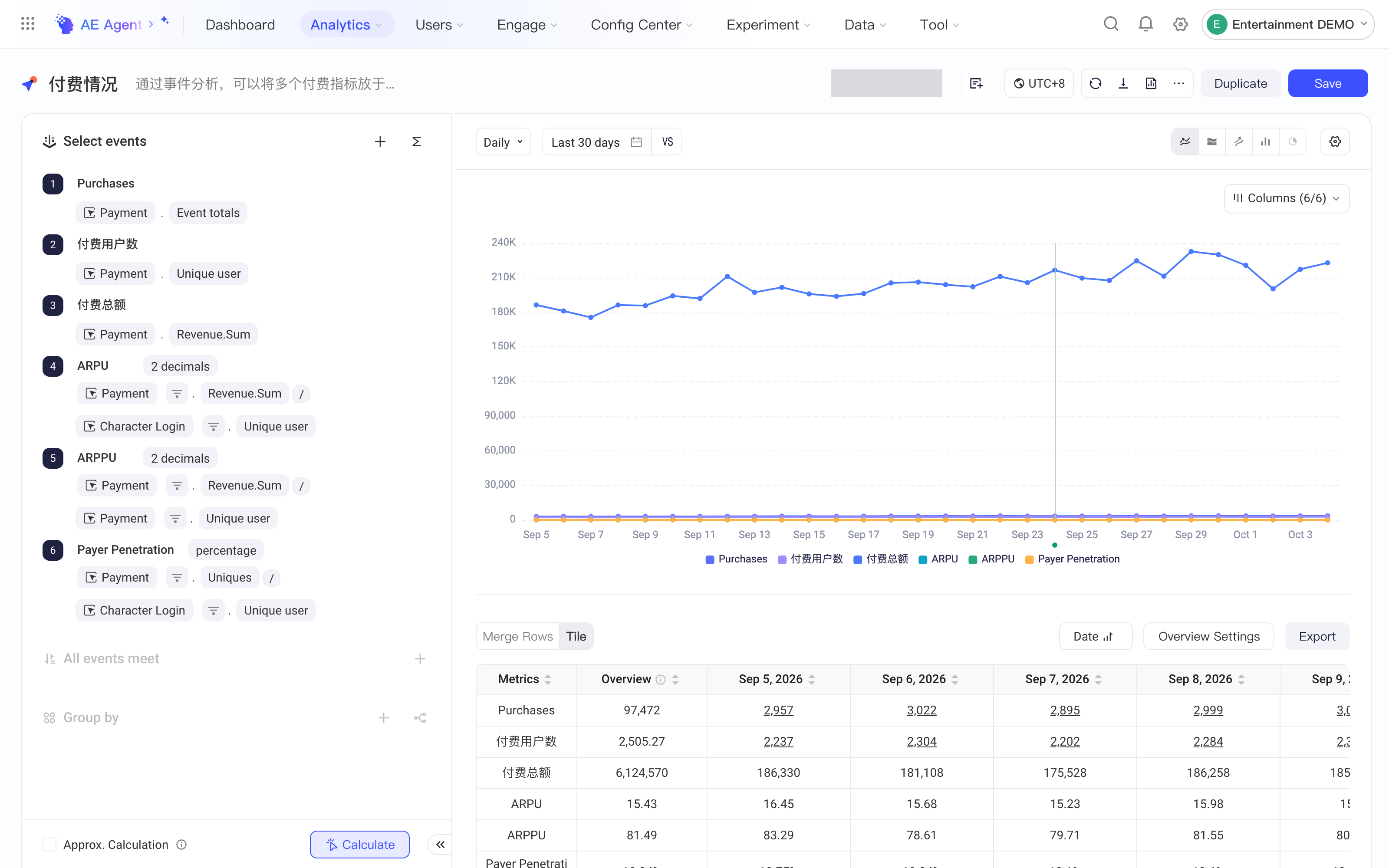
Task: Open notifications bell
Action: coord(1145,24)
